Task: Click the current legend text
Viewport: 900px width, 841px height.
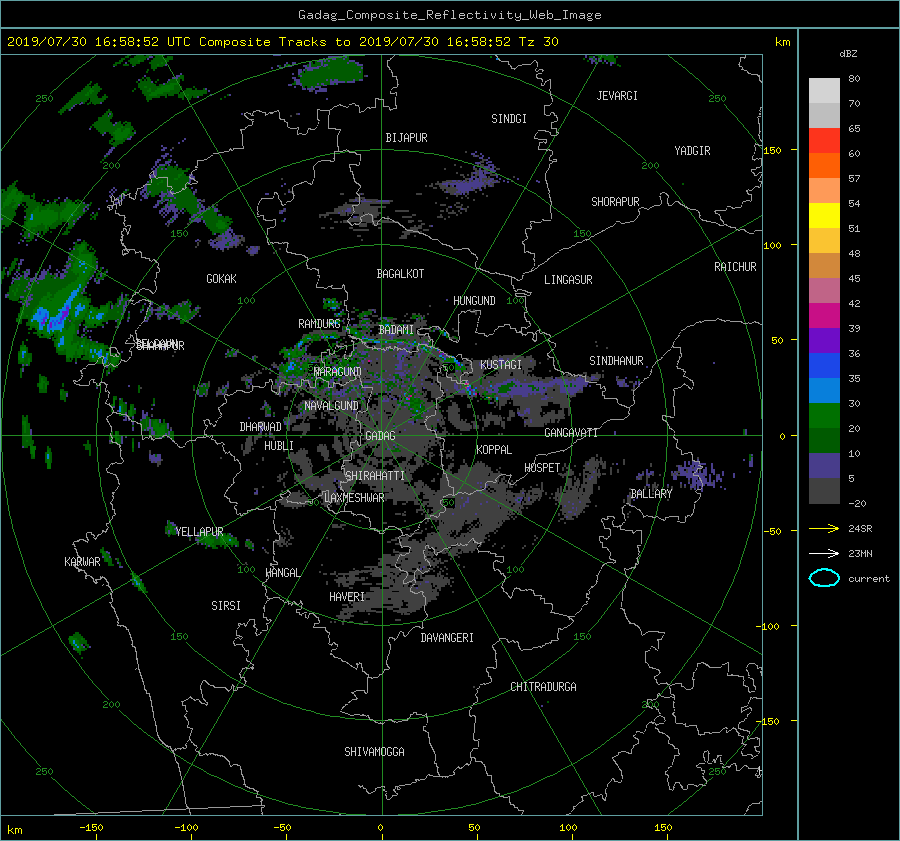Action: [869, 579]
